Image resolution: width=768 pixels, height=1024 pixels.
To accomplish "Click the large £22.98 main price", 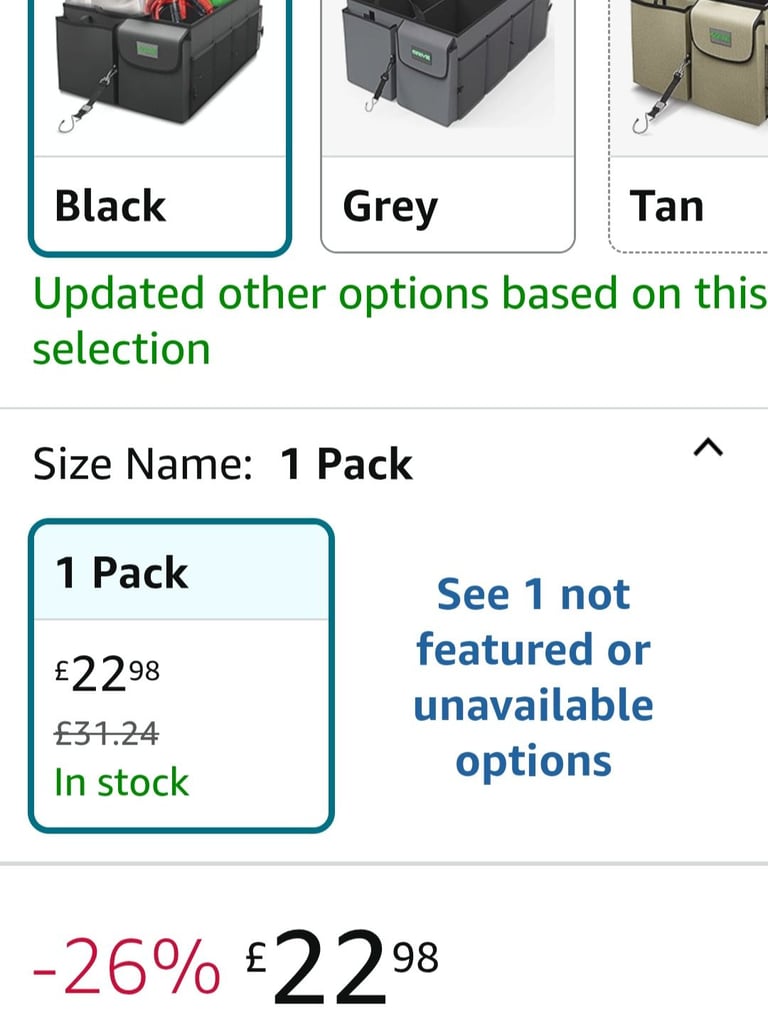I will pos(342,967).
